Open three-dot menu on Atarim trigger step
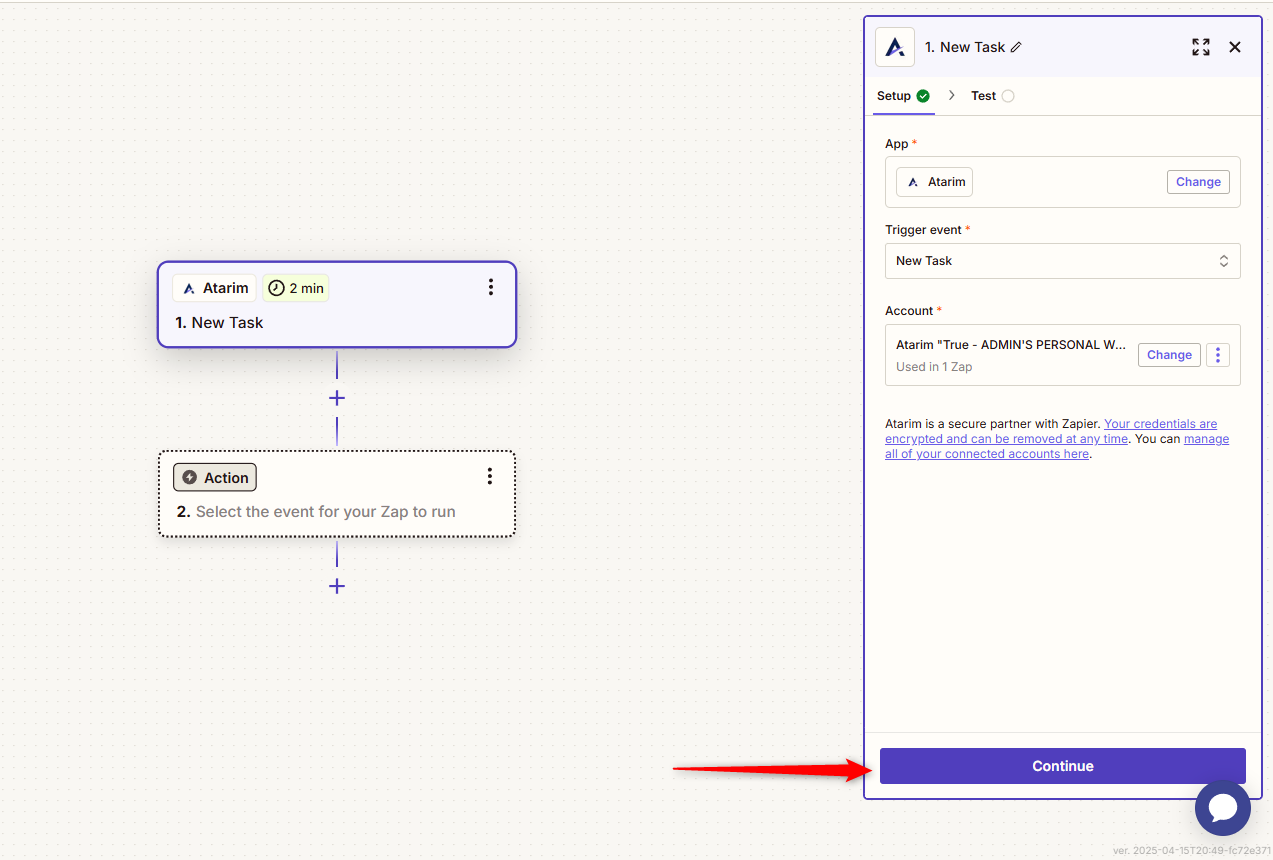Viewport: 1273px width, 860px height. 490,288
